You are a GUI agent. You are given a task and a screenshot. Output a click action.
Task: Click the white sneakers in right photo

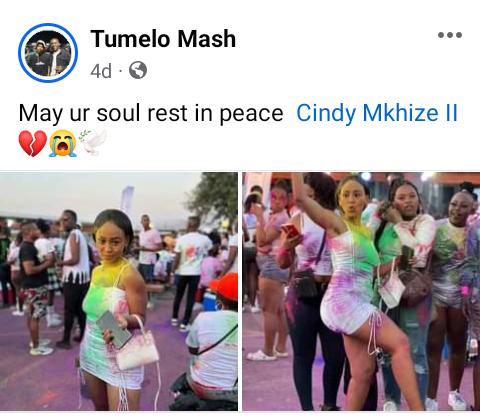(456, 400)
